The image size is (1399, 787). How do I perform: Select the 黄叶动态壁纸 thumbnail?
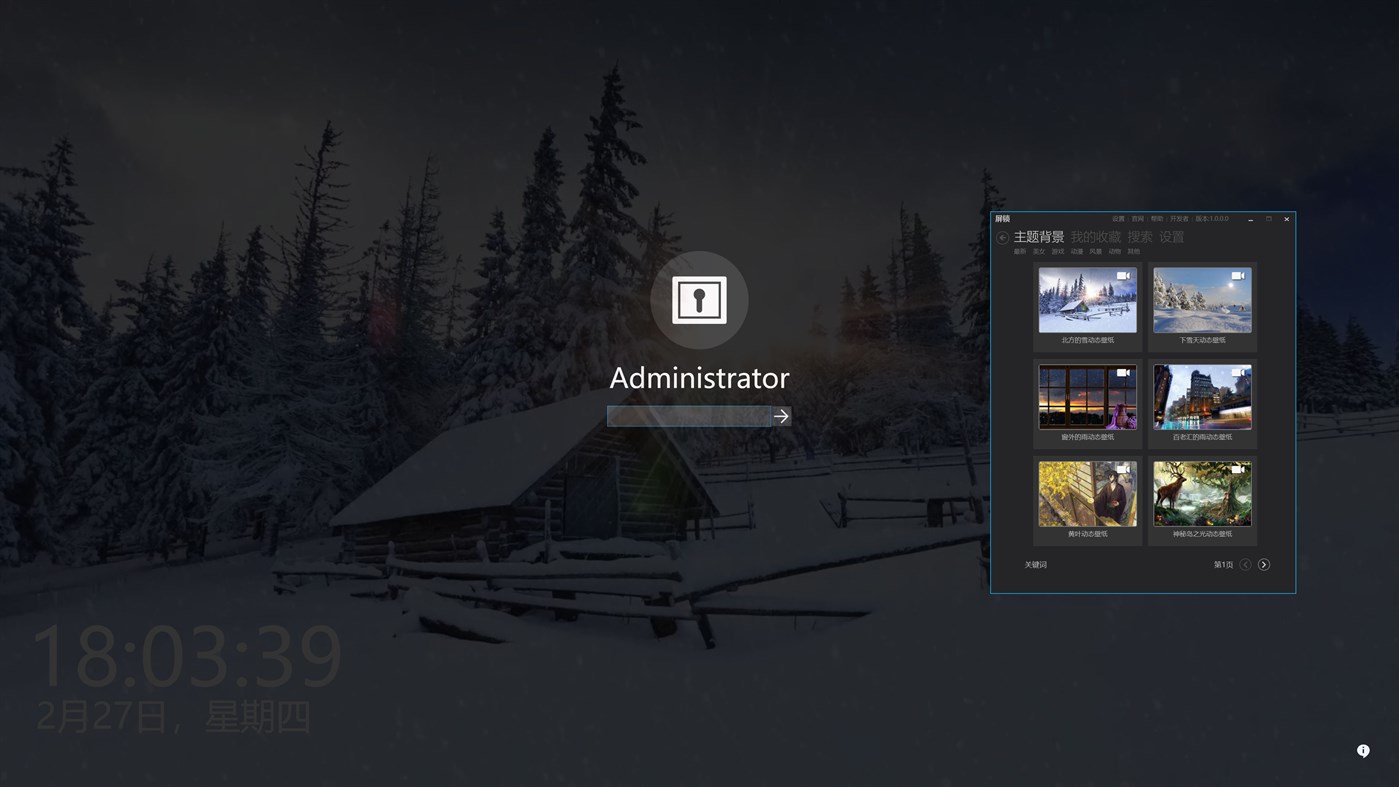tap(1087, 492)
